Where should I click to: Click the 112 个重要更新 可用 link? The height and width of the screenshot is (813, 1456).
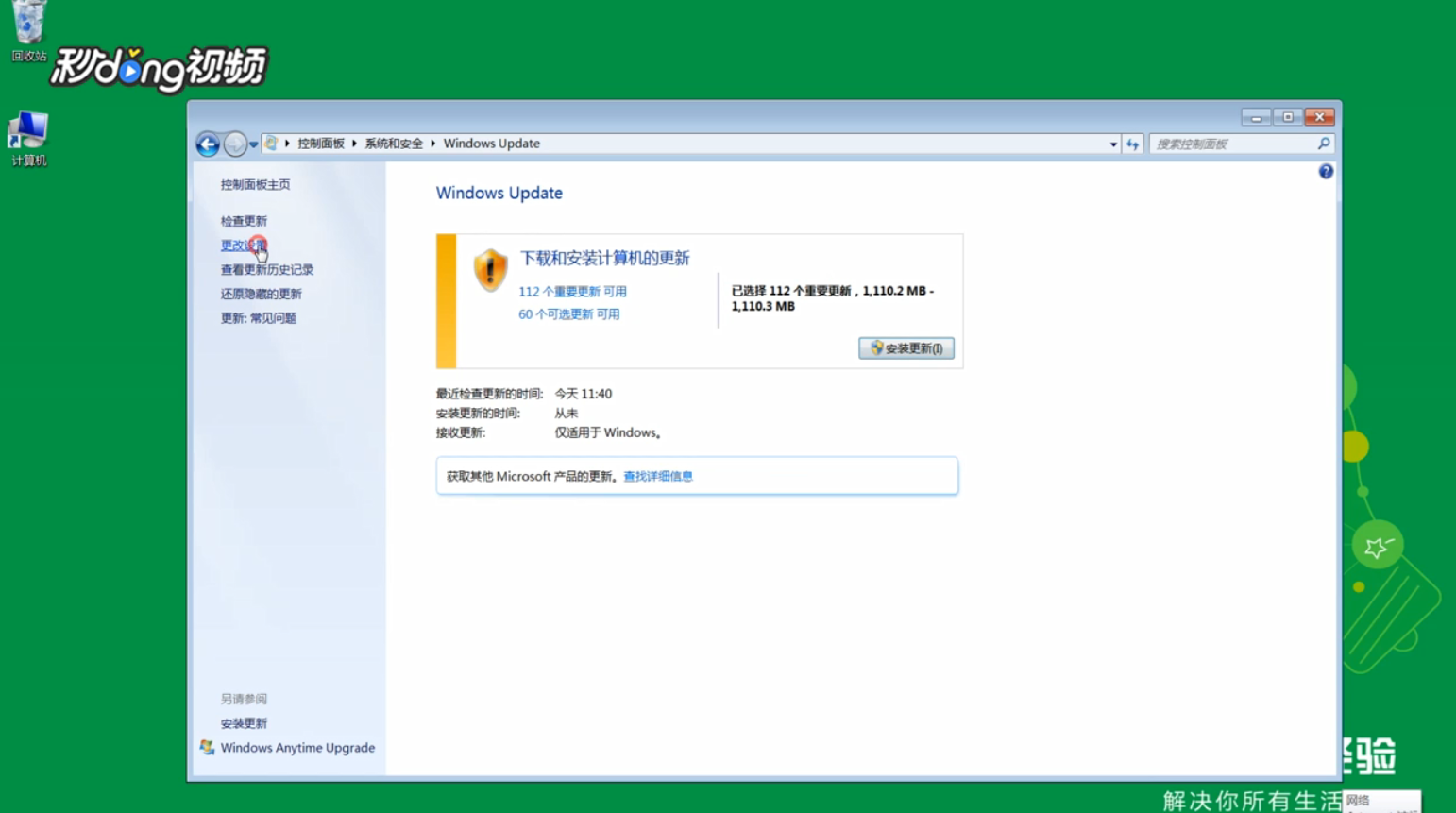click(x=572, y=292)
